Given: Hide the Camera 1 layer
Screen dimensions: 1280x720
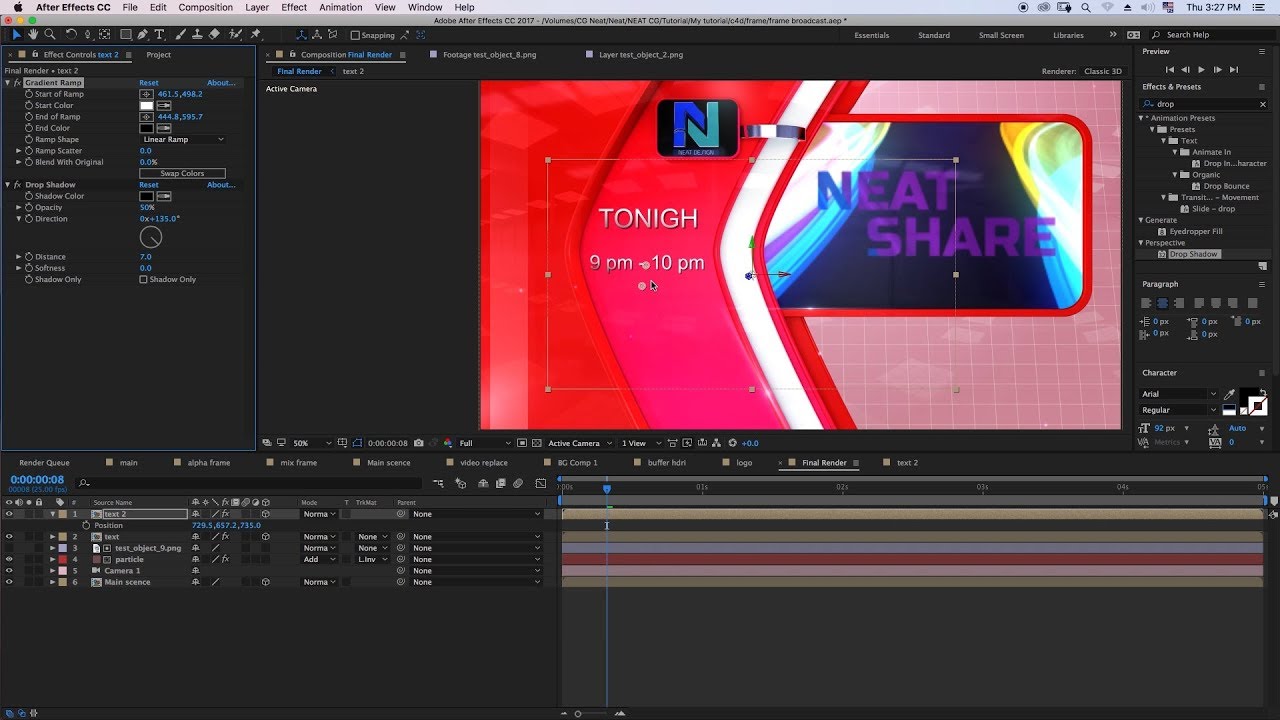Looking at the screenshot, I should click(x=9, y=571).
